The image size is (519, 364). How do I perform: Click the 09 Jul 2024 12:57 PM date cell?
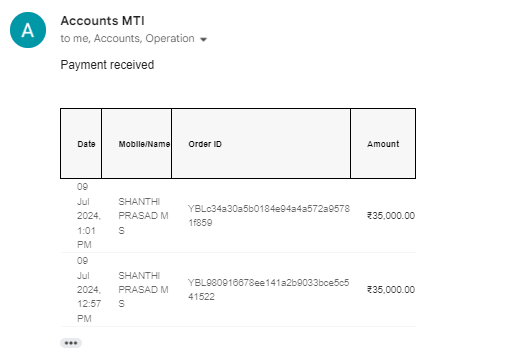tap(89, 290)
